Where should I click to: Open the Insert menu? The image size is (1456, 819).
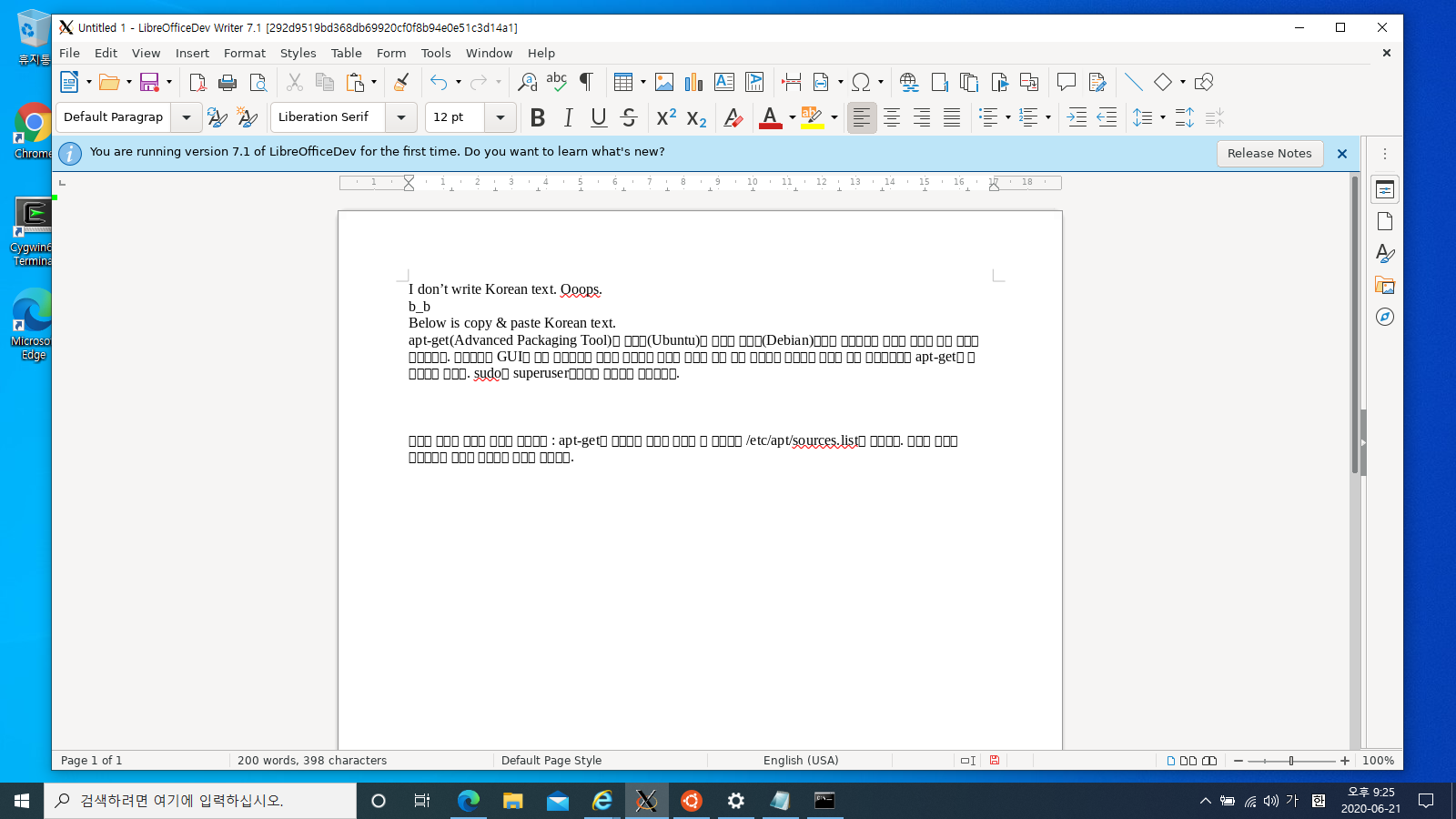click(x=192, y=53)
